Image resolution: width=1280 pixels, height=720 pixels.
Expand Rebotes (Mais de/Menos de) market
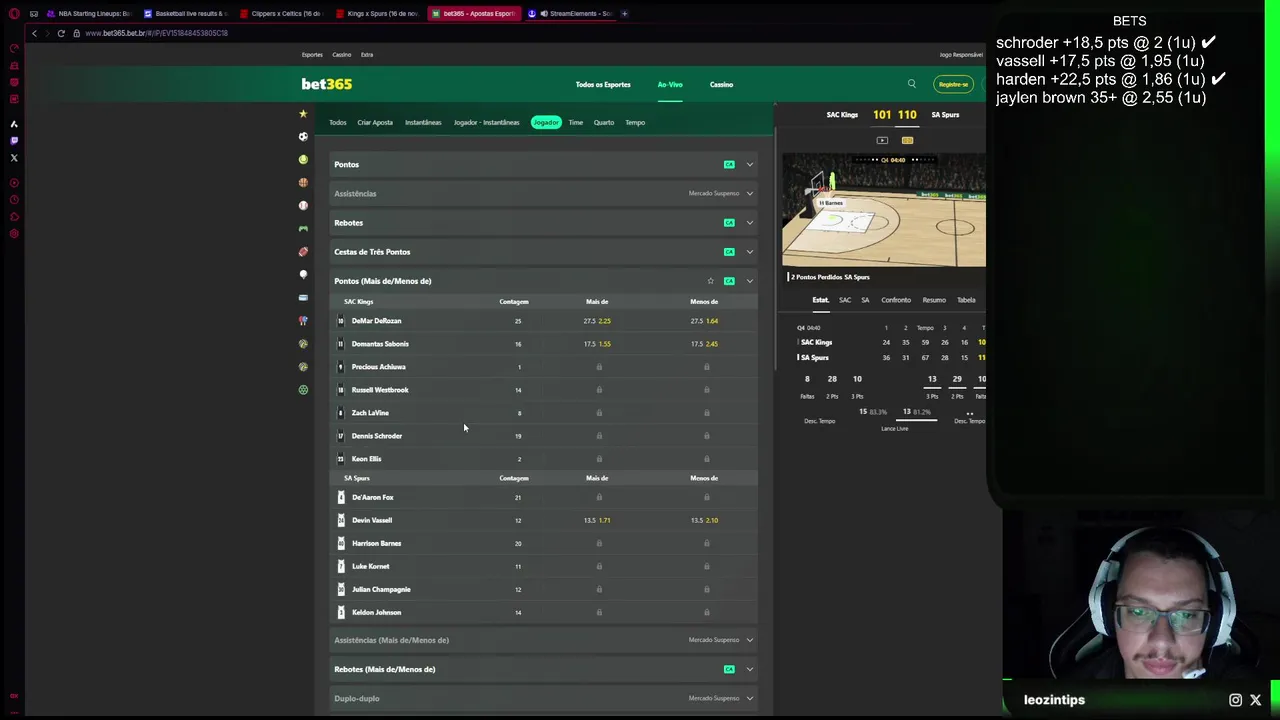click(544, 669)
